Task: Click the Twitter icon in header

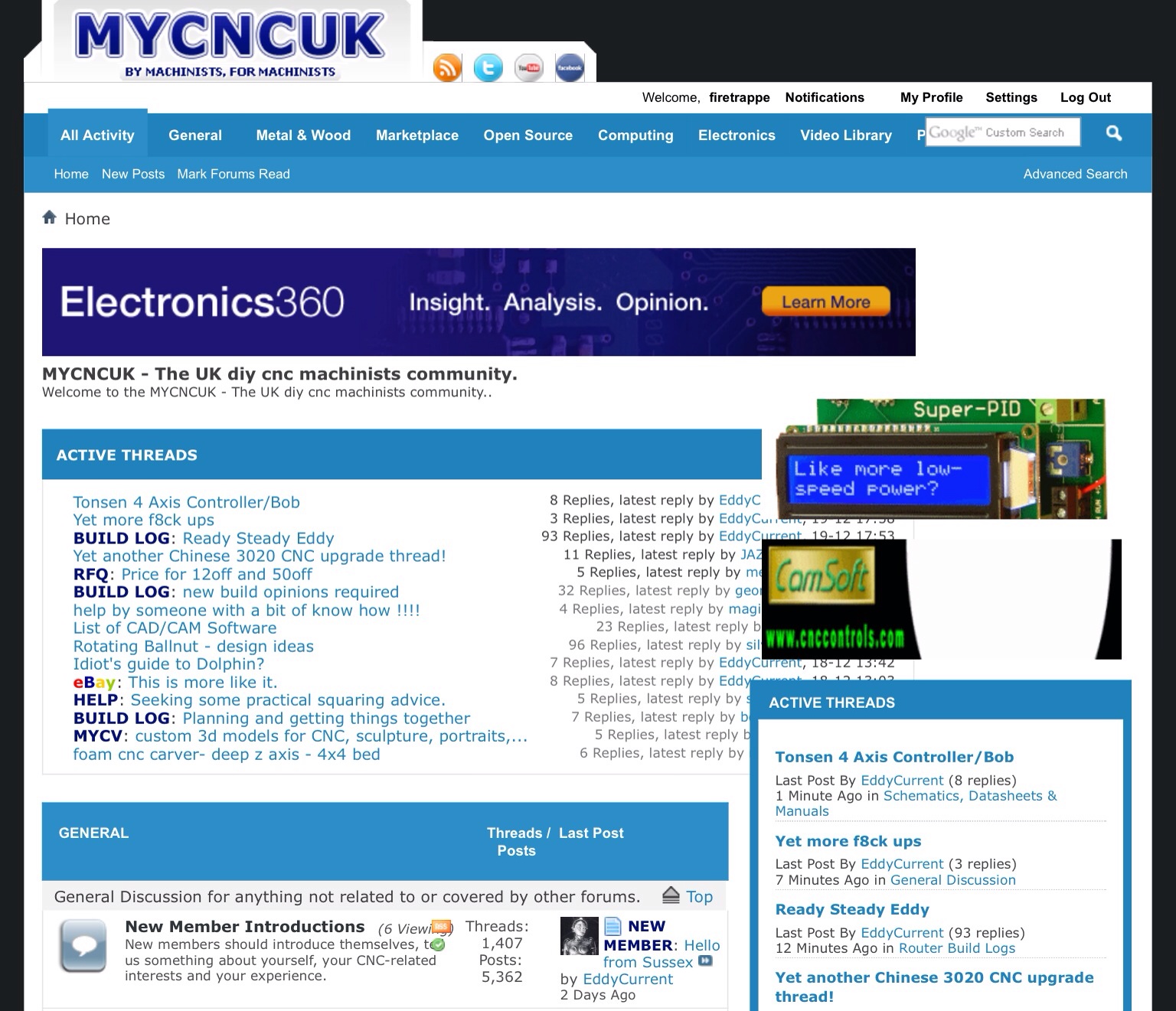Action: click(488, 67)
